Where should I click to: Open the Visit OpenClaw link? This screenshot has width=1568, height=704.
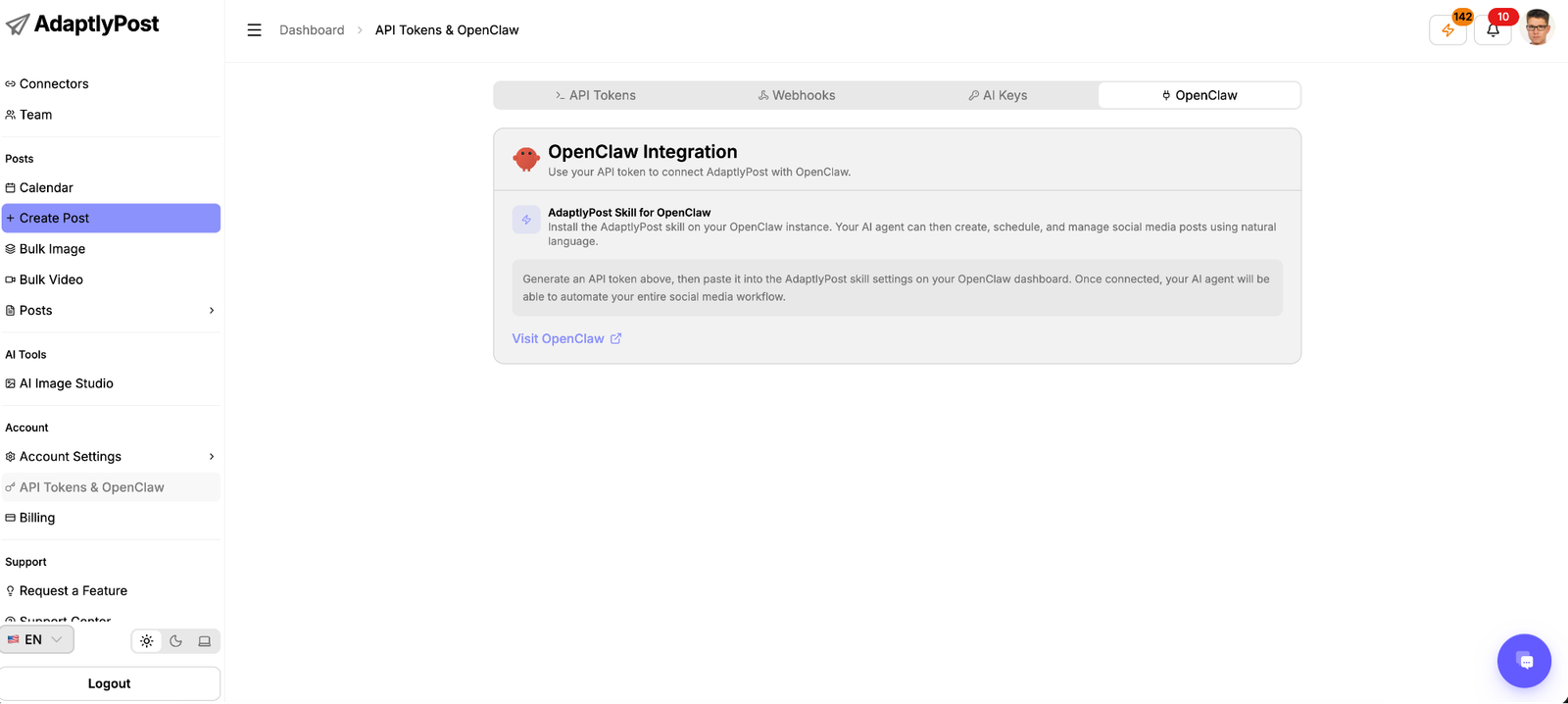[566, 338]
